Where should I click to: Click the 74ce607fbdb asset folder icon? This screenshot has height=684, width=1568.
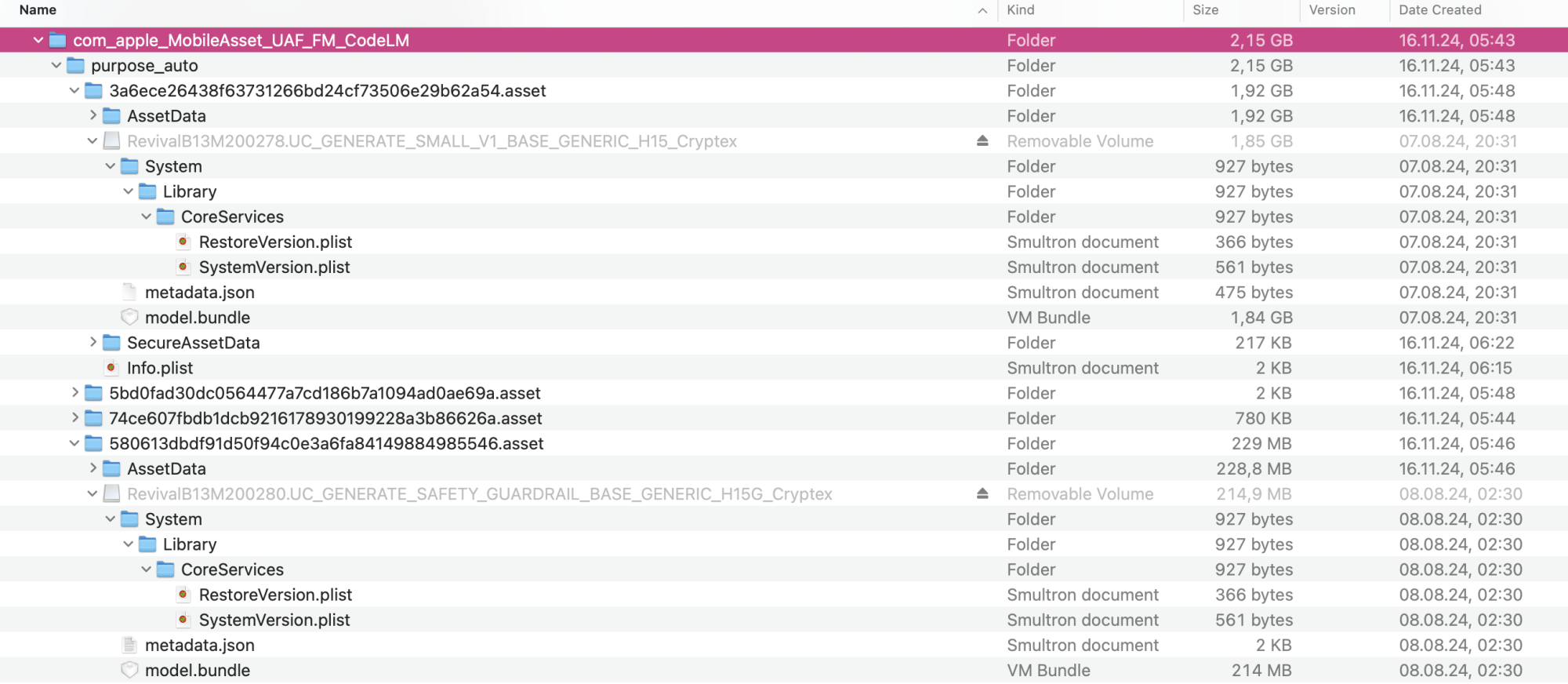93,417
